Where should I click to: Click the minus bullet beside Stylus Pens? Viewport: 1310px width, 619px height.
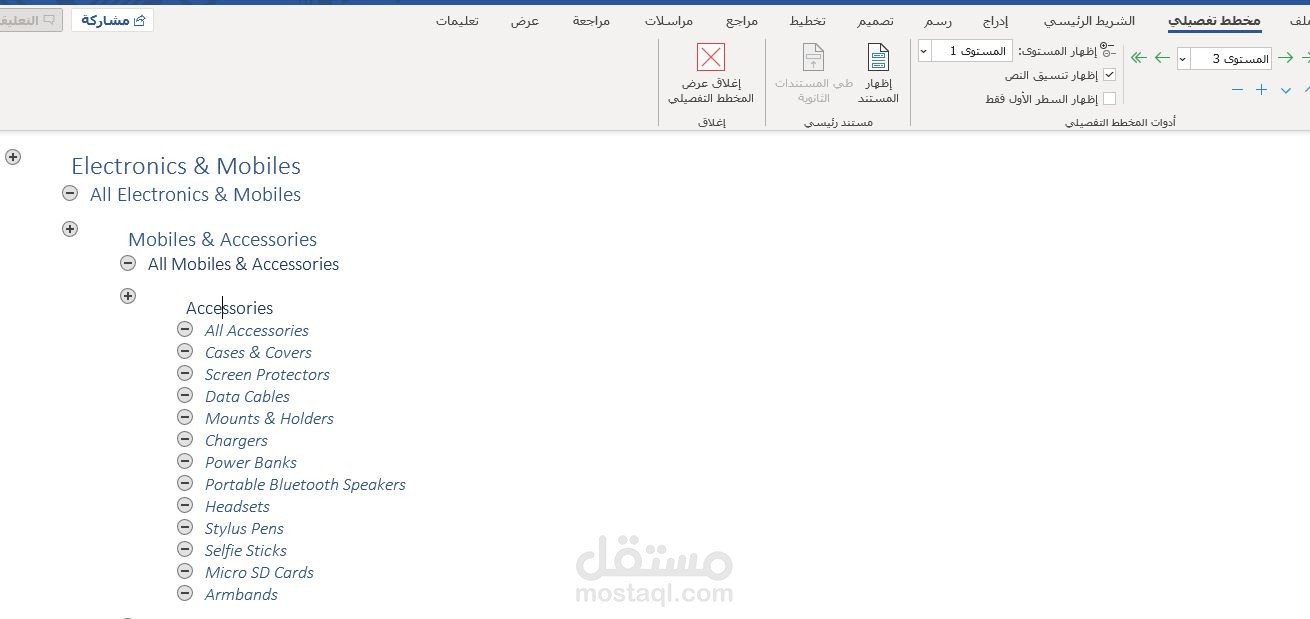[185, 527]
